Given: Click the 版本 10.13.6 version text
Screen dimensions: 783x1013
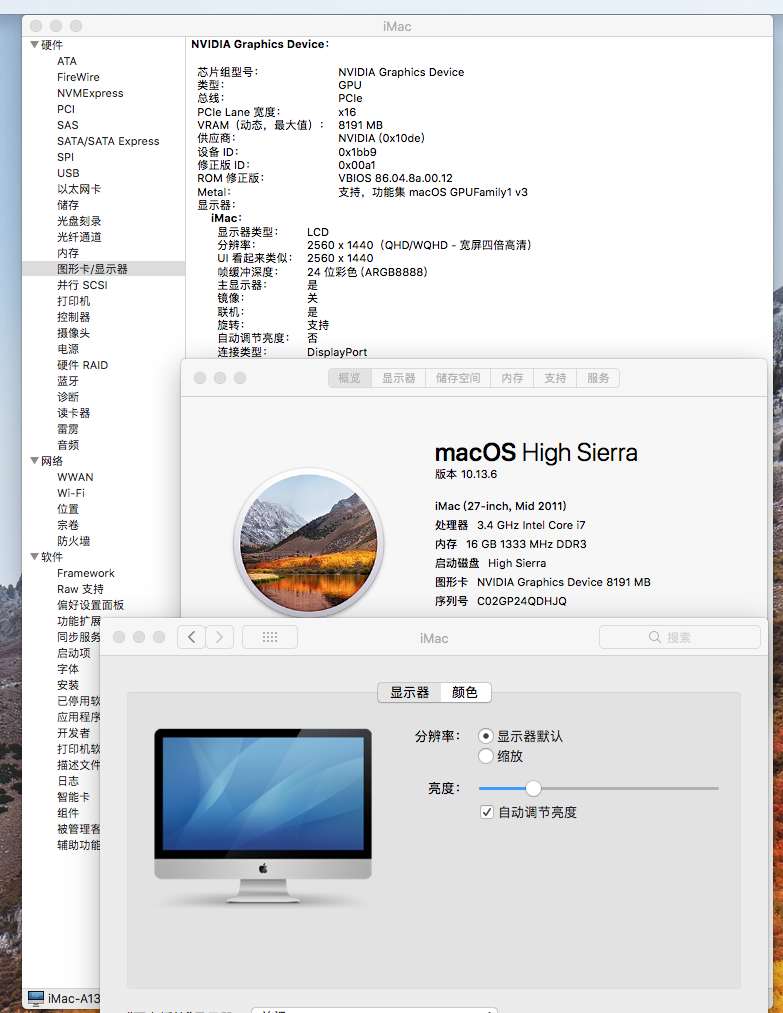Looking at the screenshot, I should (x=466, y=474).
